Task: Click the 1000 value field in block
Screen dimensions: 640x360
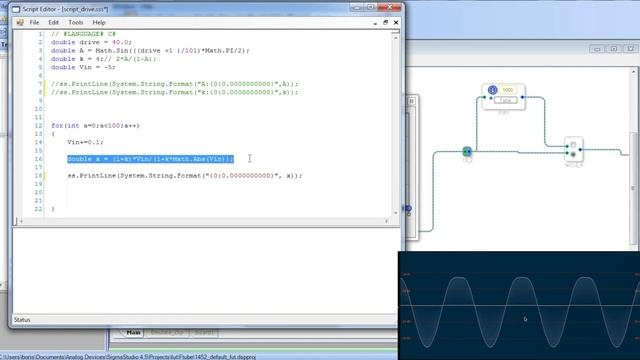Action: coord(507,90)
